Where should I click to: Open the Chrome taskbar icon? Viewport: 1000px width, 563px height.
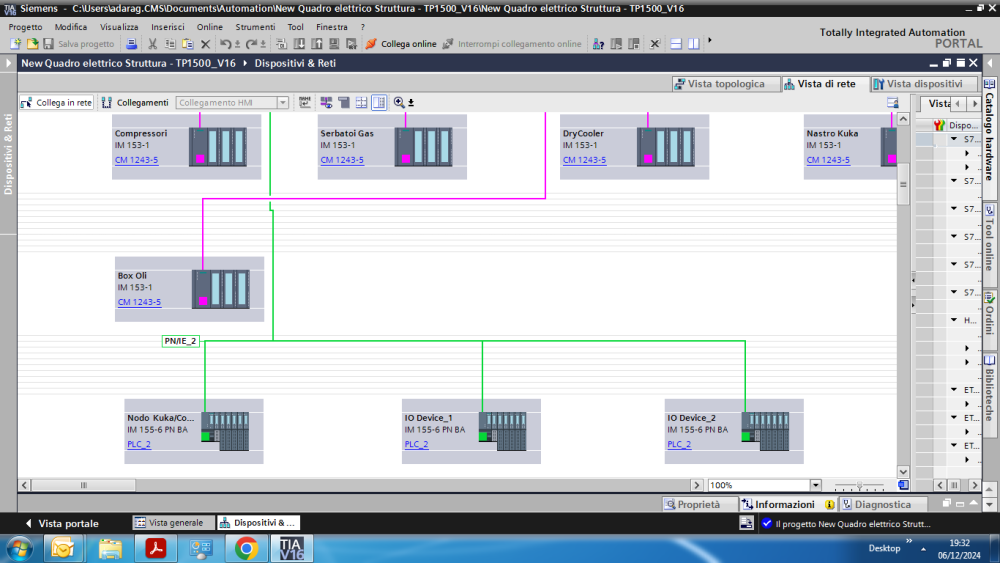(x=246, y=548)
